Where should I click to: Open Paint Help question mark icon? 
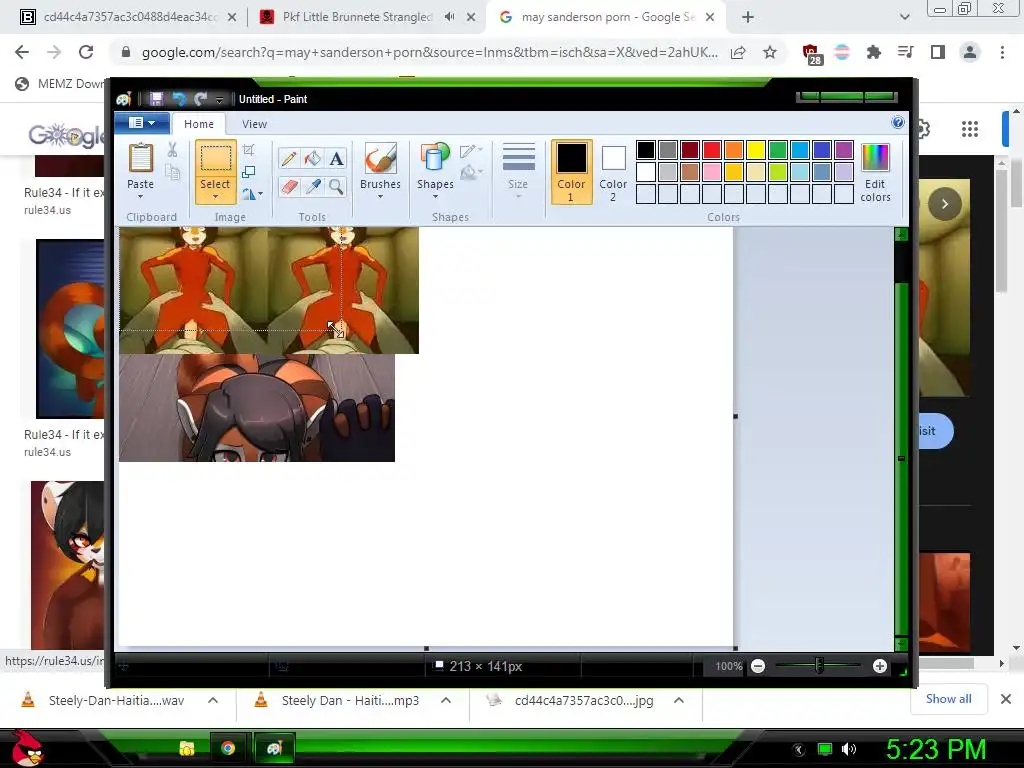pyautogui.click(x=898, y=122)
